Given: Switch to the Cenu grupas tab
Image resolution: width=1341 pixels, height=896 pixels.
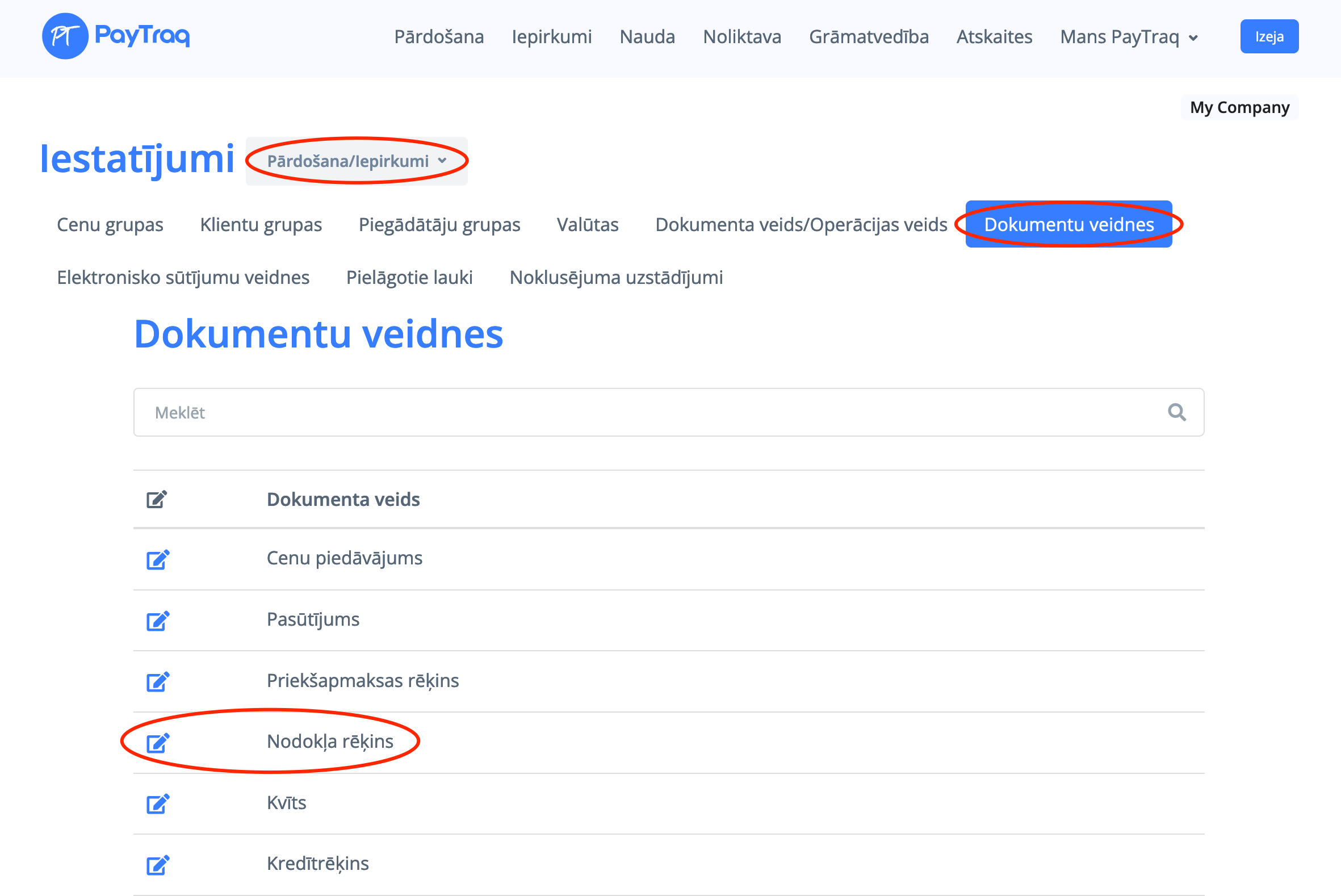Looking at the screenshot, I should (110, 225).
